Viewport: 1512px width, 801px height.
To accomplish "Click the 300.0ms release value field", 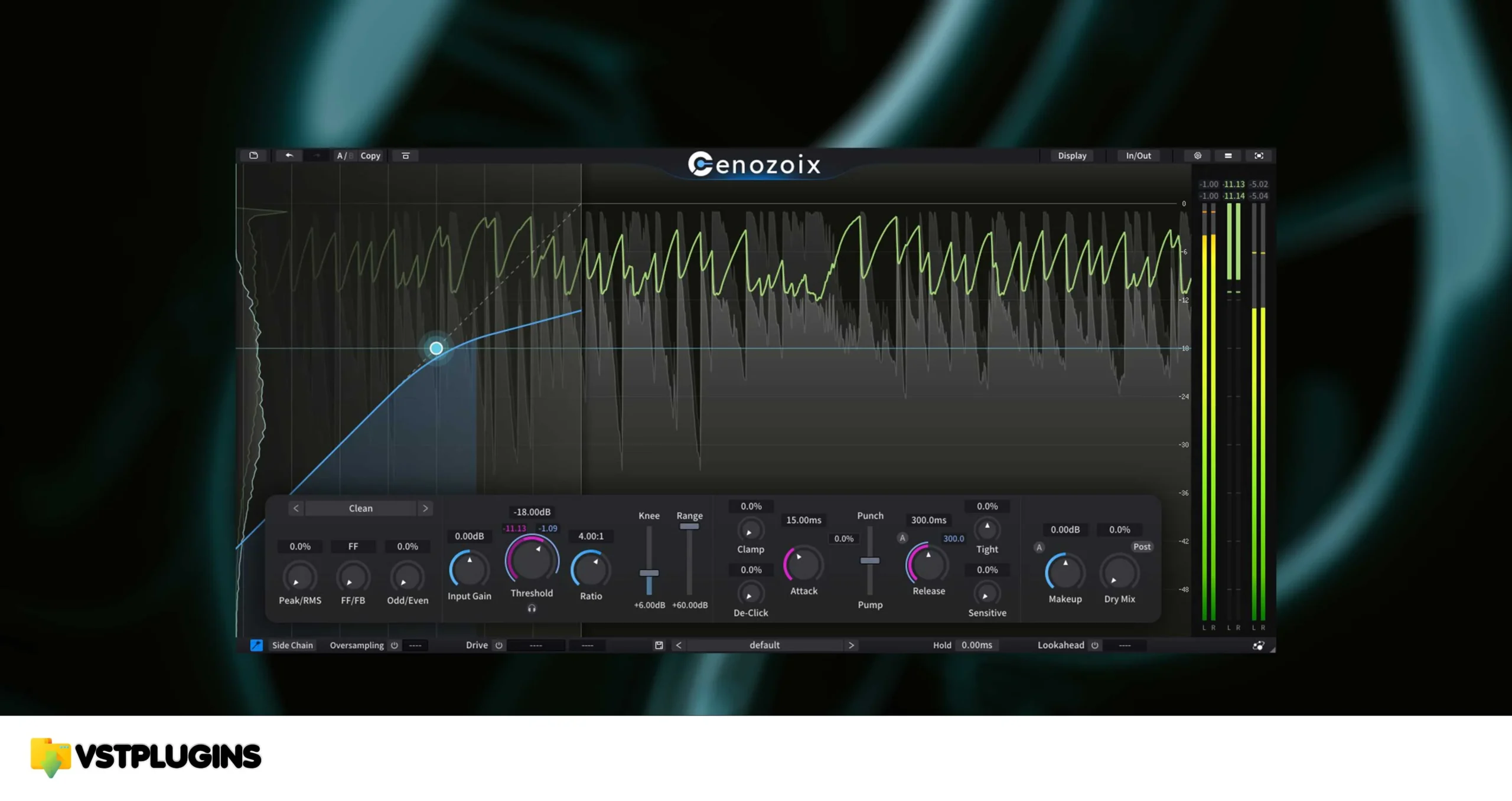I will click(928, 520).
